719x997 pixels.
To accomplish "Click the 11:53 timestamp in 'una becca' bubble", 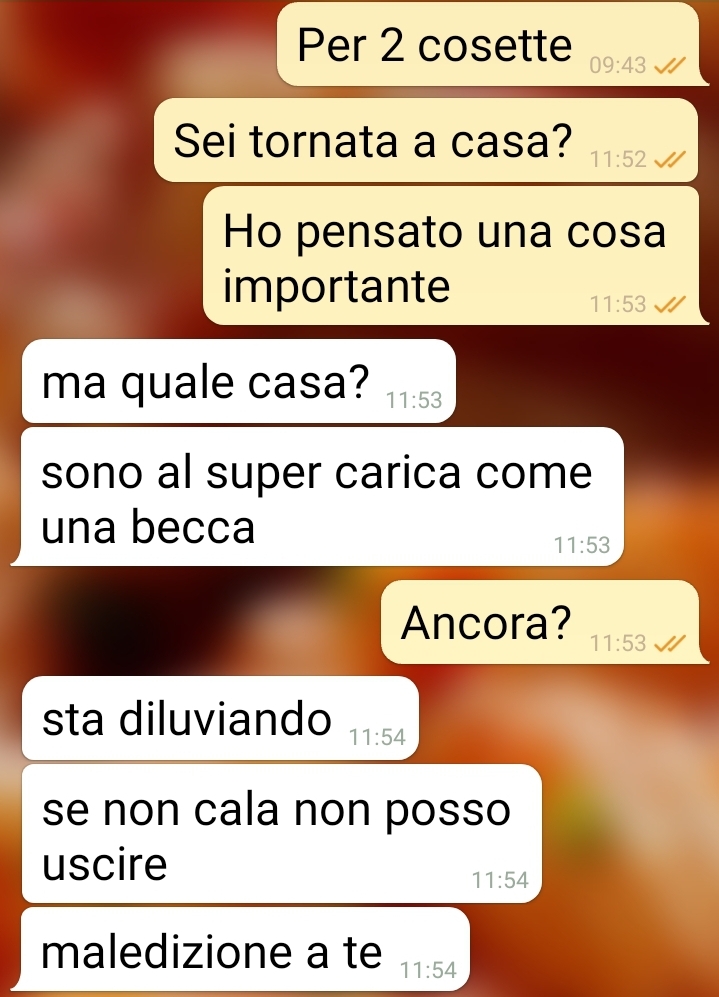I will [x=582, y=545].
